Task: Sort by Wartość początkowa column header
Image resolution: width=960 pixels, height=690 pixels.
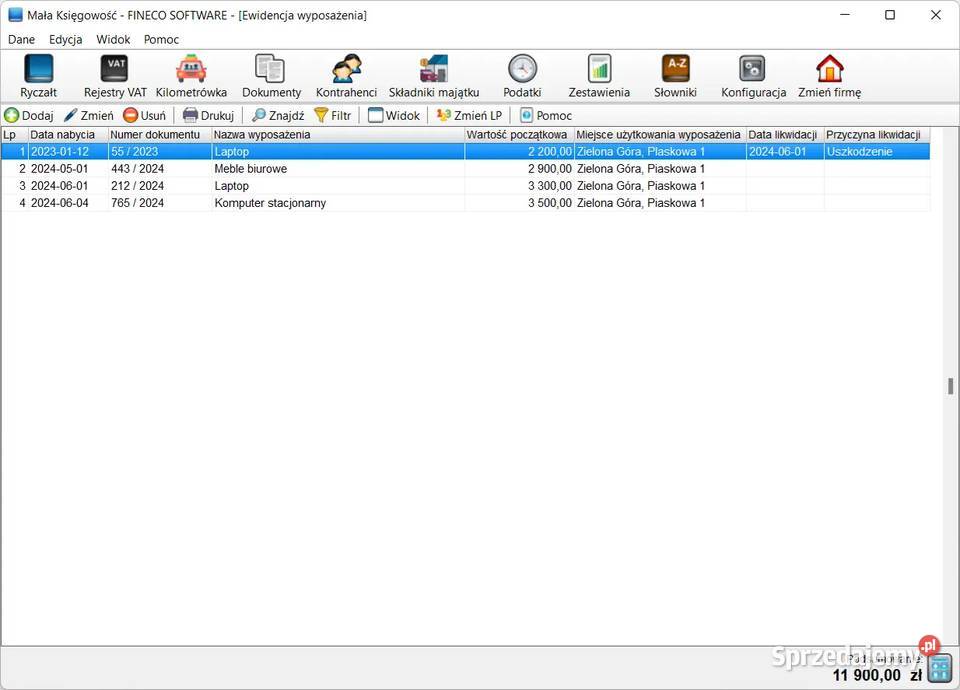Action: [517, 135]
